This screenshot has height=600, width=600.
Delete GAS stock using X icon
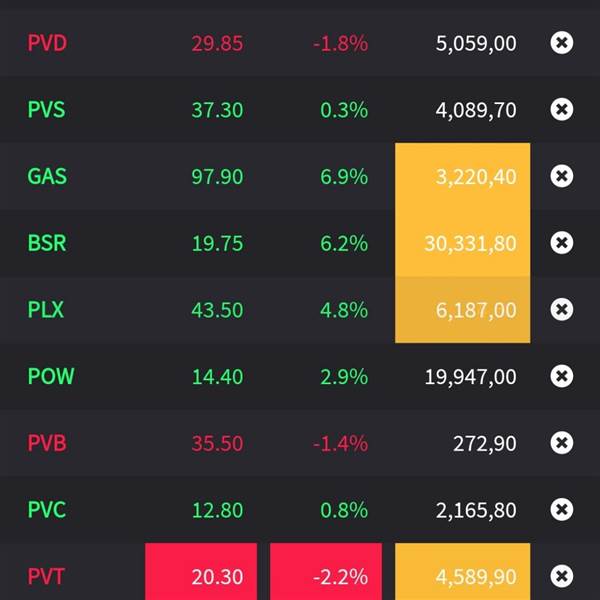pyautogui.click(x=562, y=176)
